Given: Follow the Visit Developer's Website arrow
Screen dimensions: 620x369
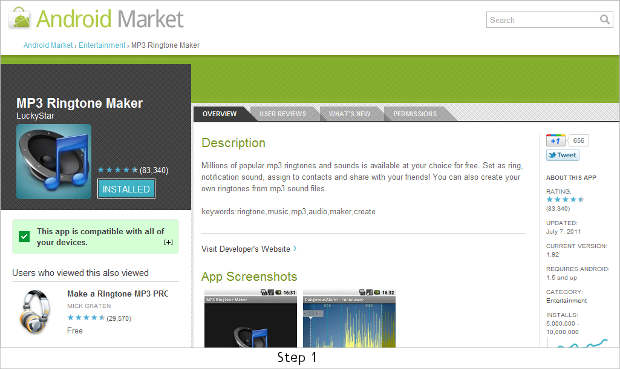Looking at the screenshot, I should (x=295, y=249).
